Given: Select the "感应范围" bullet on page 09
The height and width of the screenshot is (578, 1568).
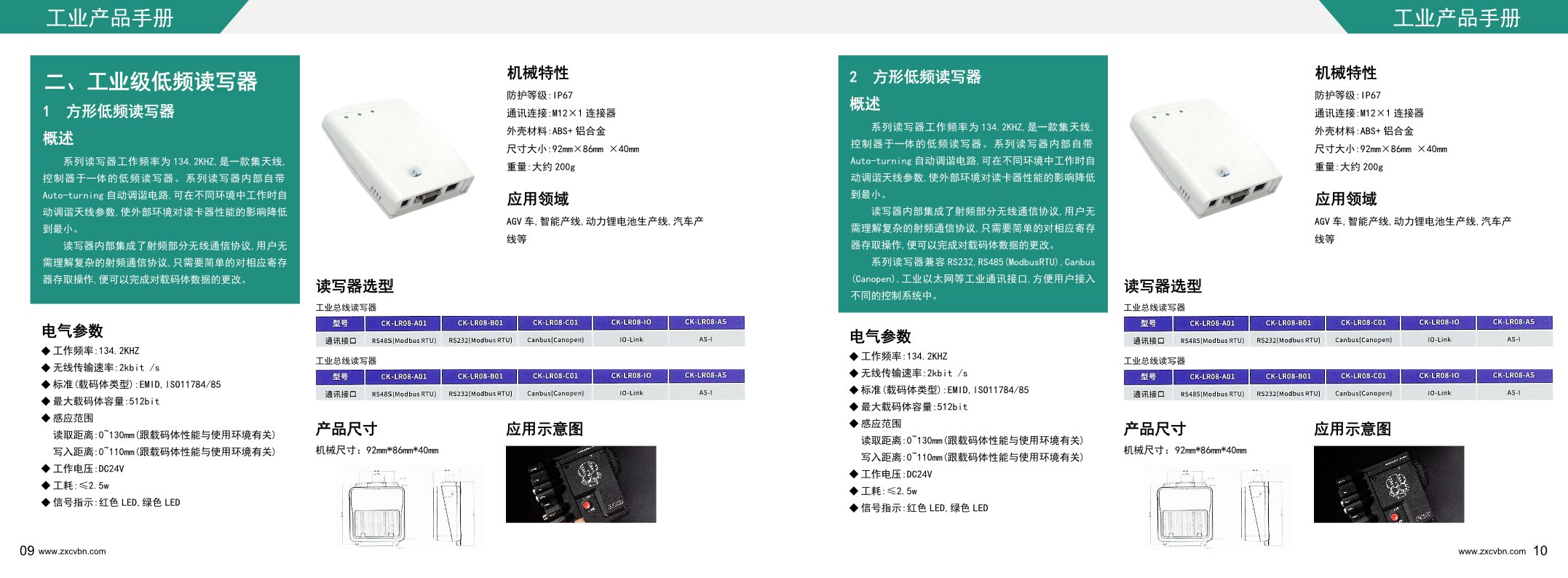Looking at the screenshot, I should pyautogui.click(x=68, y=418).
